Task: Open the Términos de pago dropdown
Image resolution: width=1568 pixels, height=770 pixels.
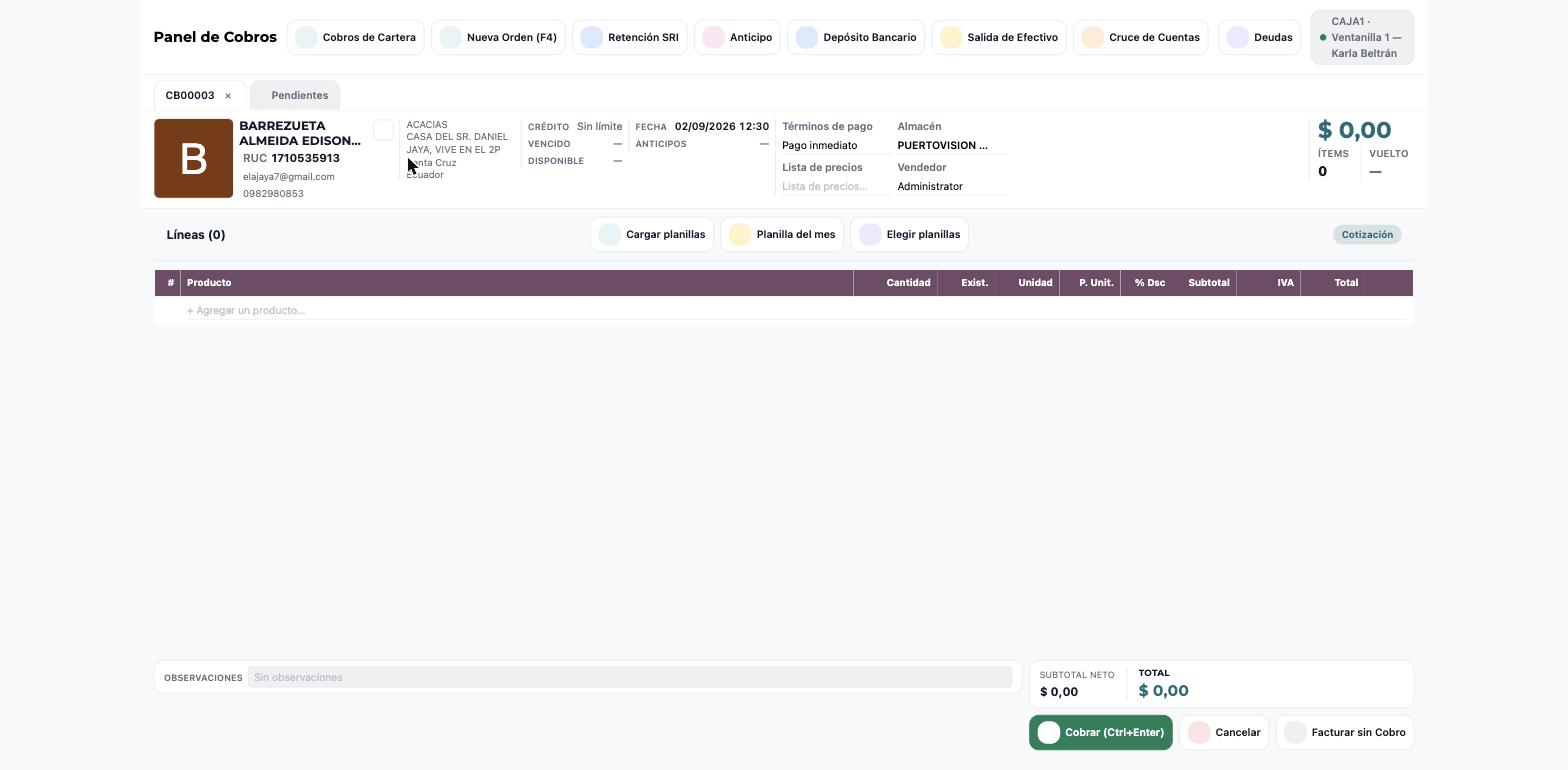Action: pyautogui.click(x=835, y=146)
